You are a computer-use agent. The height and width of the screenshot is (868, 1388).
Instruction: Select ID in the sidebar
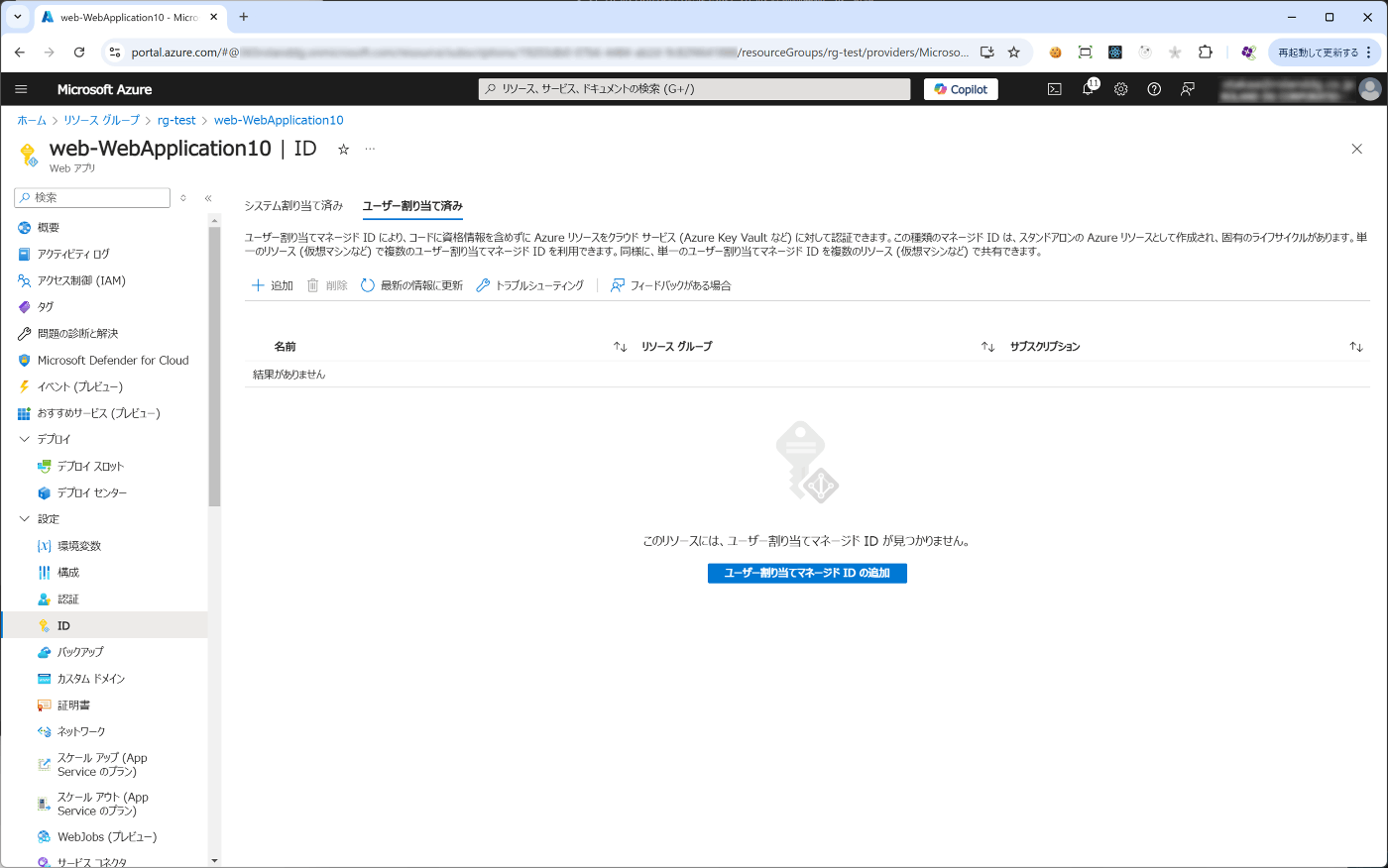point(104,625)
